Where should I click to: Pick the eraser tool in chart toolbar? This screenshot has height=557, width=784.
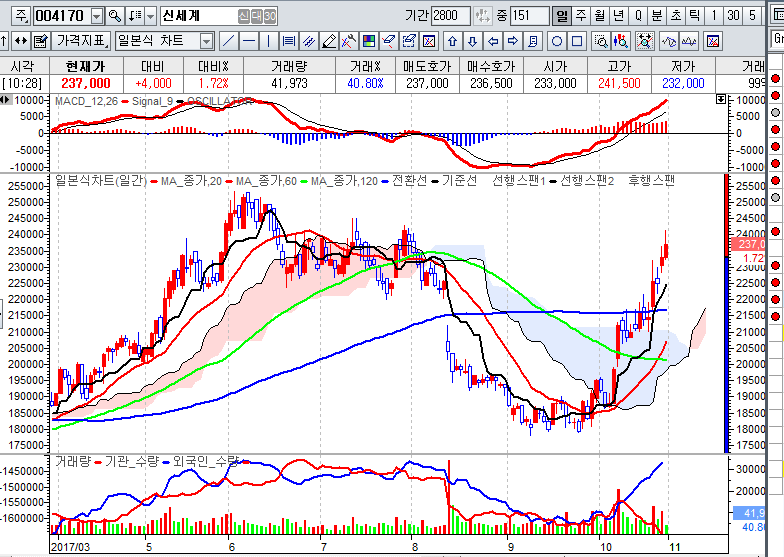(x=329, y=41)
